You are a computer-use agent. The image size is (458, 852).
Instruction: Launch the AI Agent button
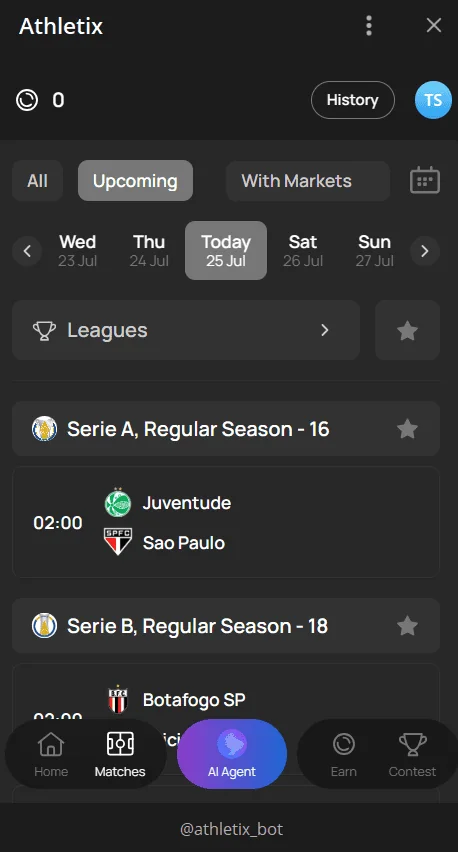coord(232,754)
